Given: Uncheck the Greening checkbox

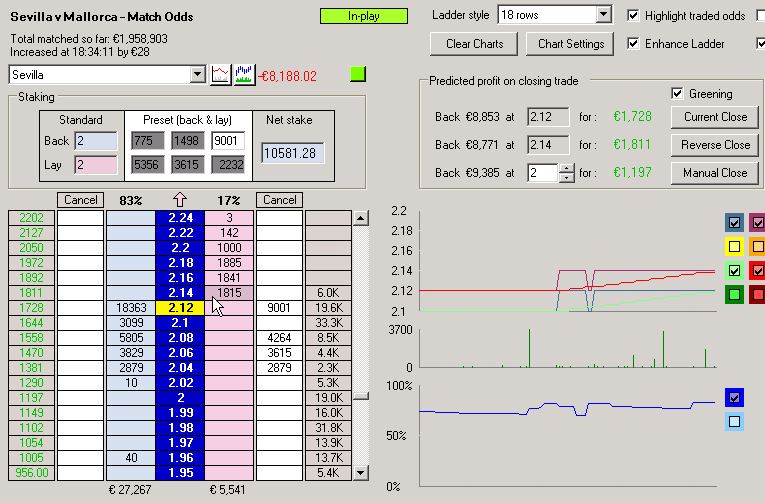Looking at the screenshot, I should click(677, 94).
